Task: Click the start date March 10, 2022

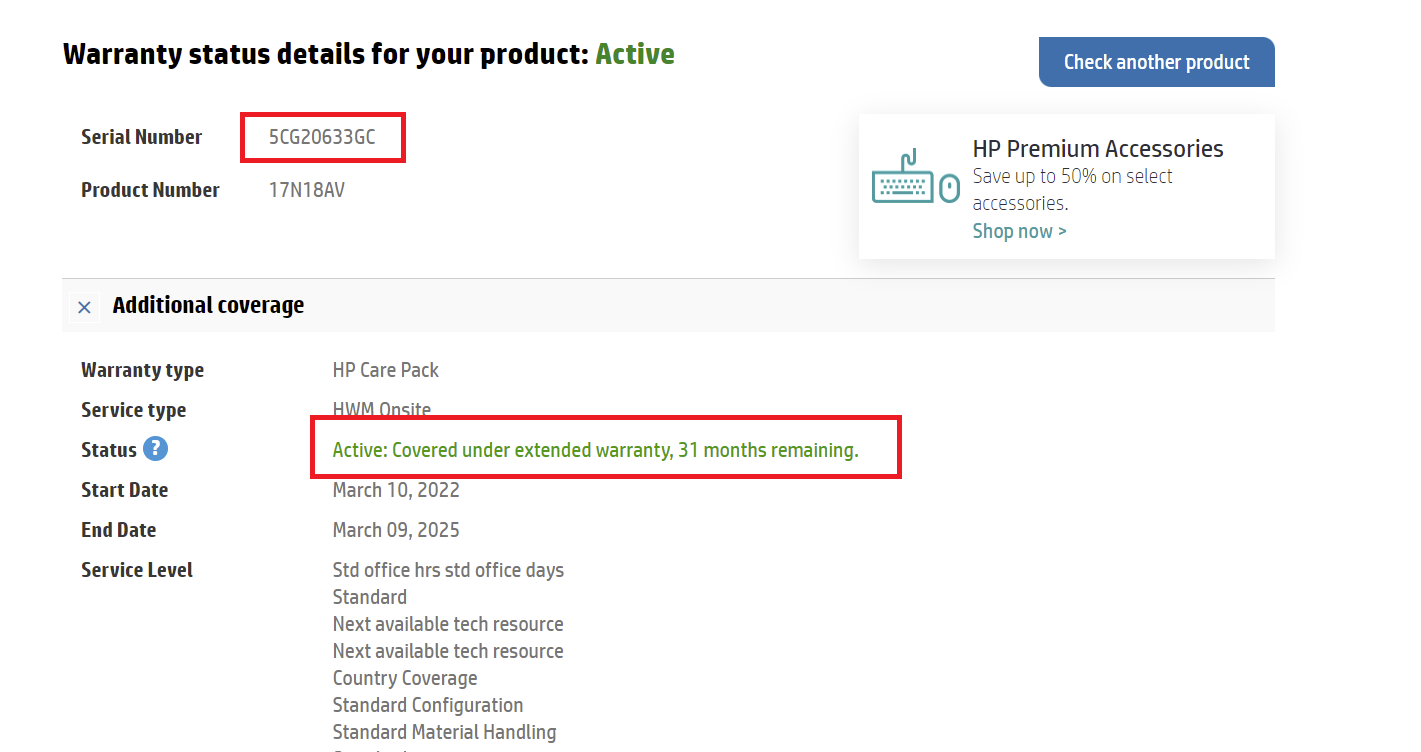Action: [396, 490]
